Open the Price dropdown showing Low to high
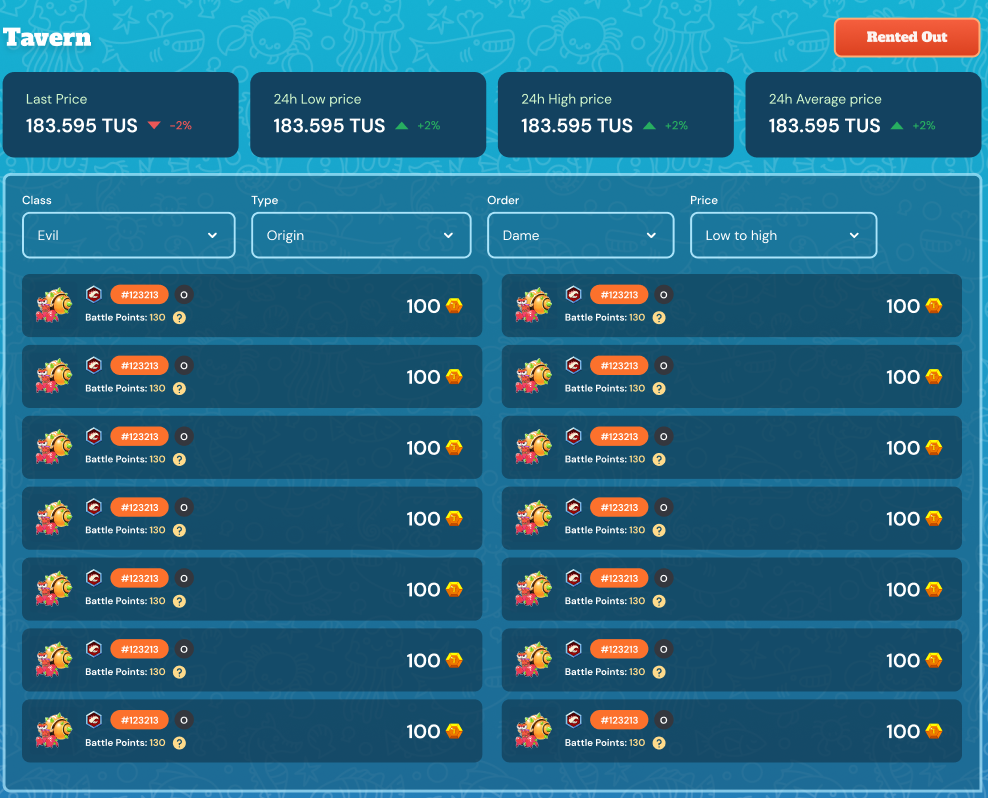Image resolution: width=988 pixels, height=798 pixels. coord(783,235)
